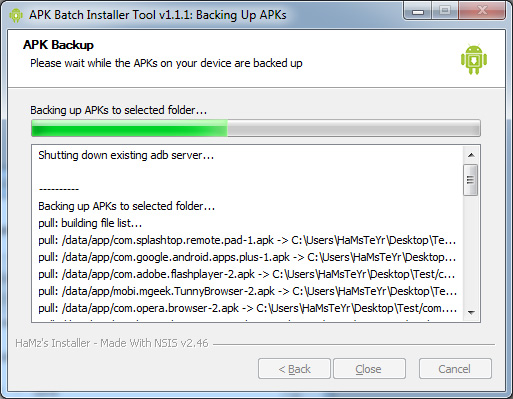Click the log scrollbar down arrow
513x399 pixels.
click(471, 312)
